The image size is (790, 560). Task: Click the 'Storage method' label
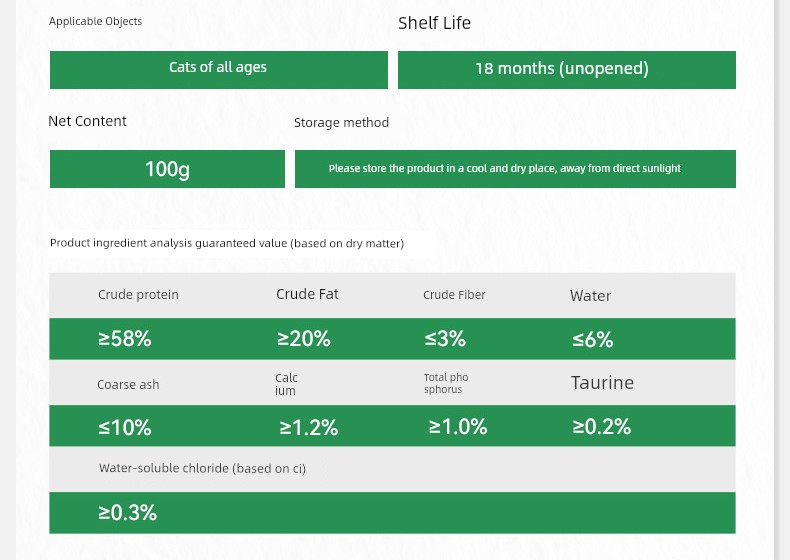coord(341,123)
